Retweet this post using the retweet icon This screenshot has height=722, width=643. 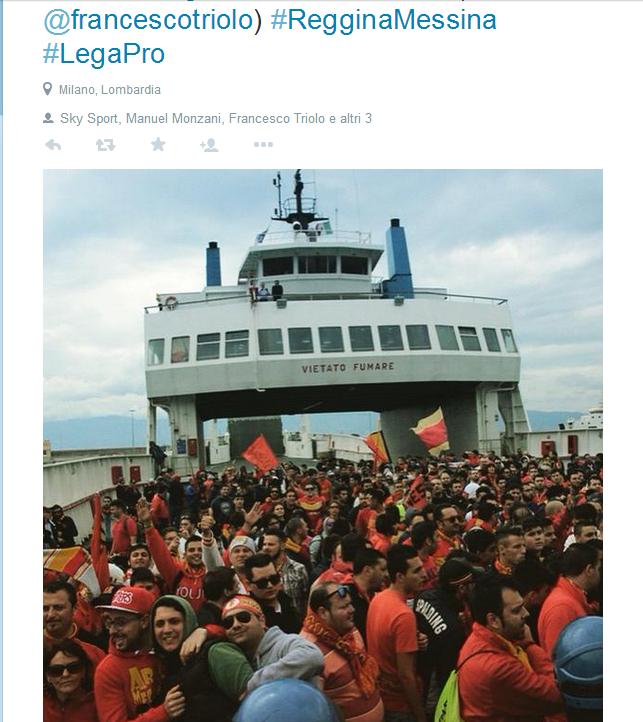pos(105,145)
